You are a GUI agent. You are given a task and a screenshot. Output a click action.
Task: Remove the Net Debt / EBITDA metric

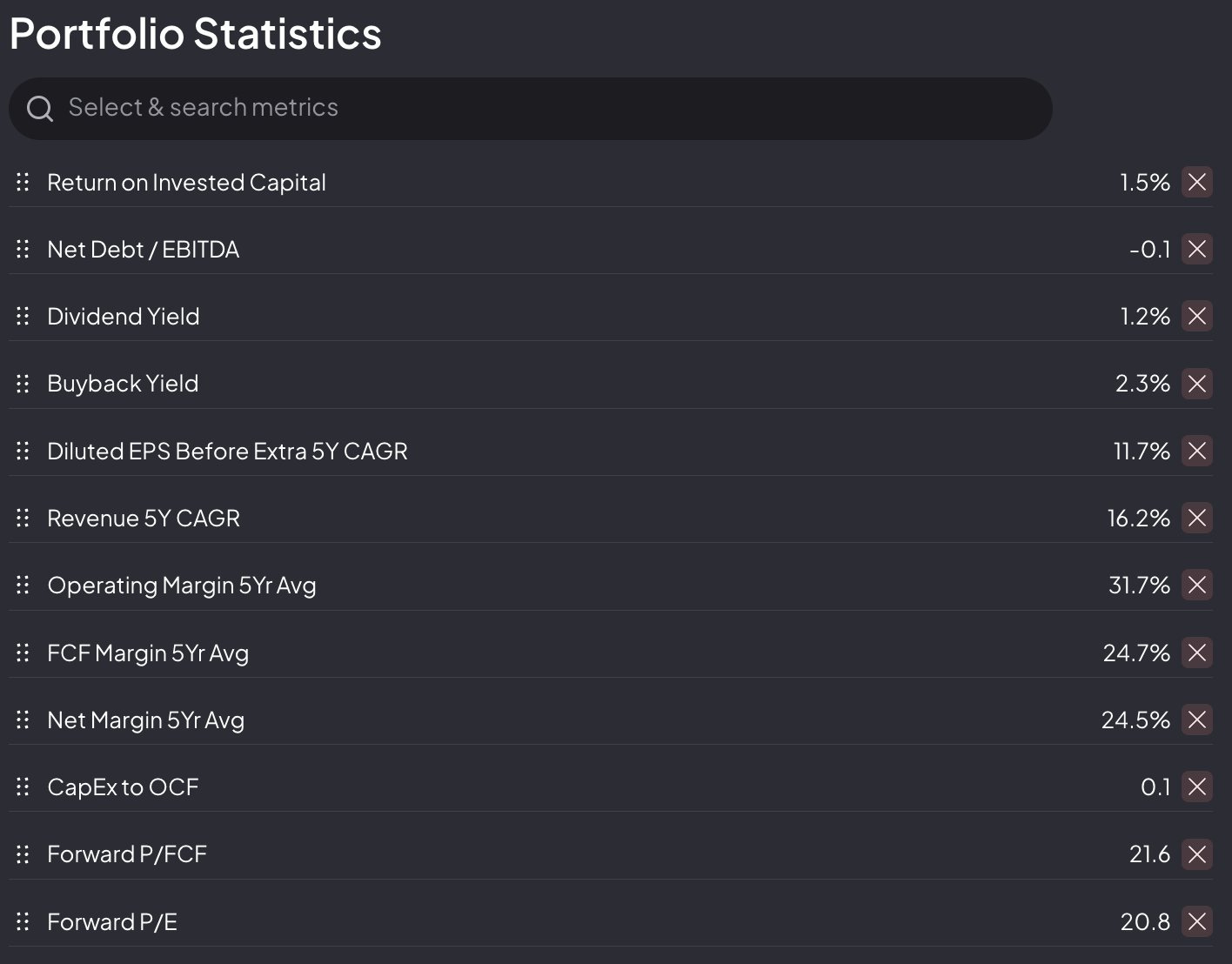point(1196,249)
